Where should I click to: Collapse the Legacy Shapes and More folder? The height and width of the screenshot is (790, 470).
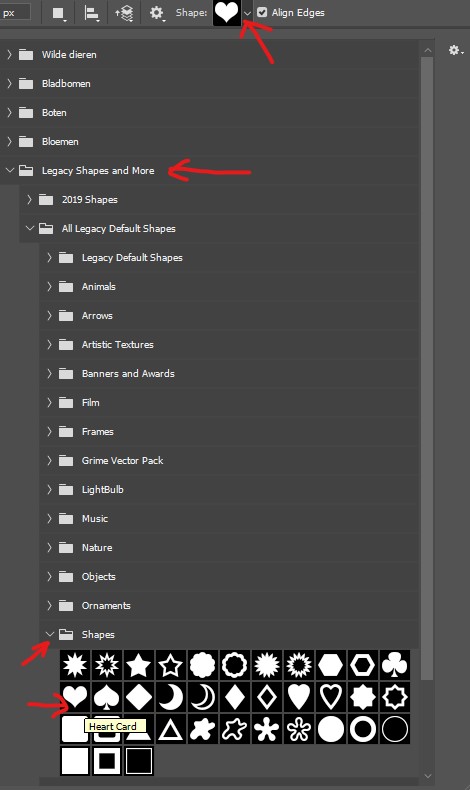point(10,170)
